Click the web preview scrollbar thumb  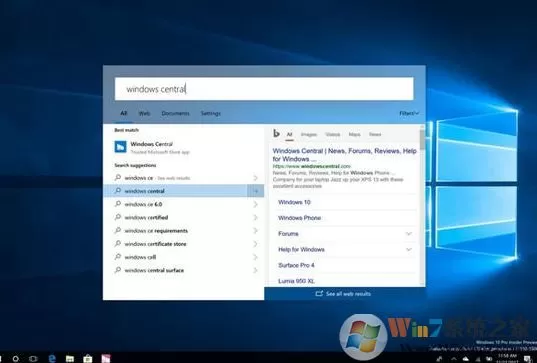click(422, 139)
